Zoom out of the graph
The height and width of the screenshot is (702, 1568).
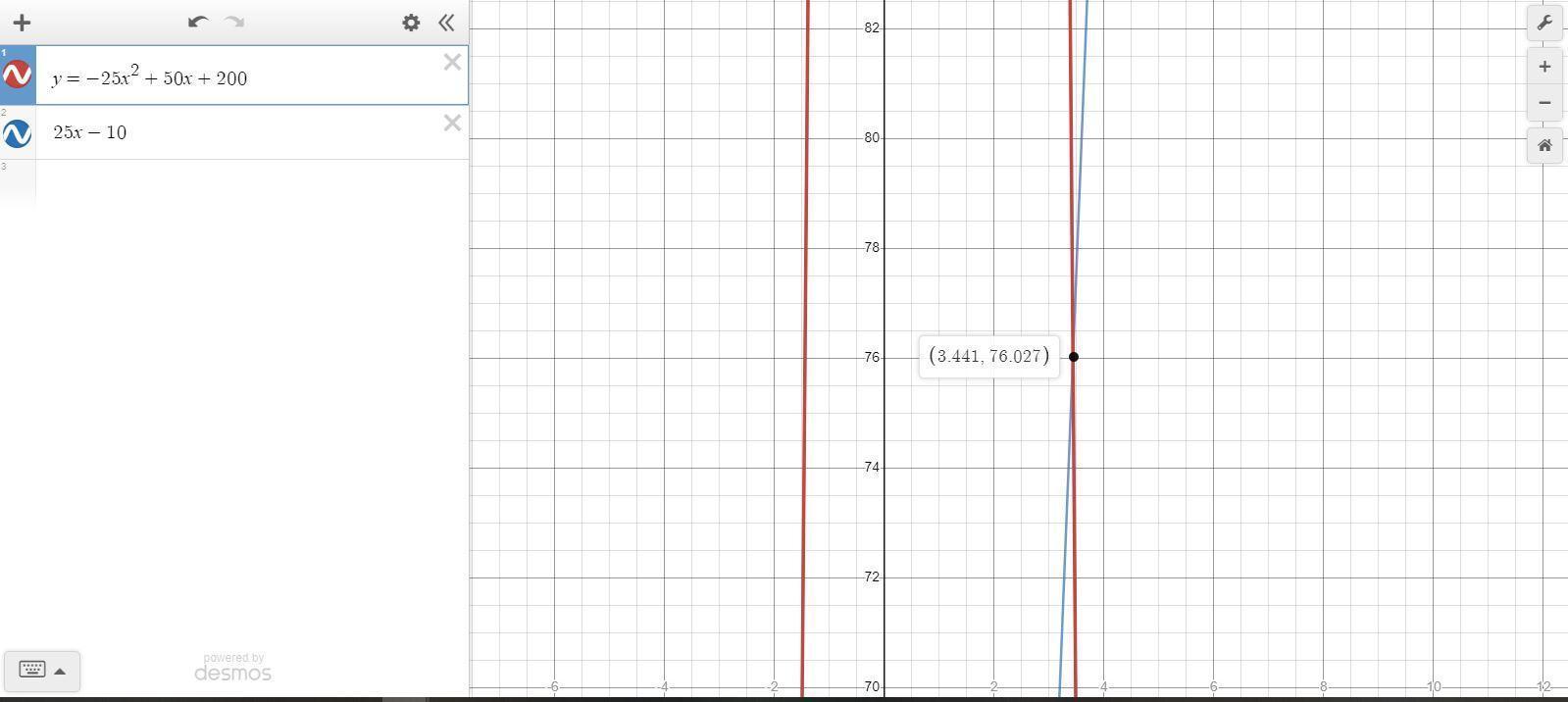click(x=1543, y=103)
